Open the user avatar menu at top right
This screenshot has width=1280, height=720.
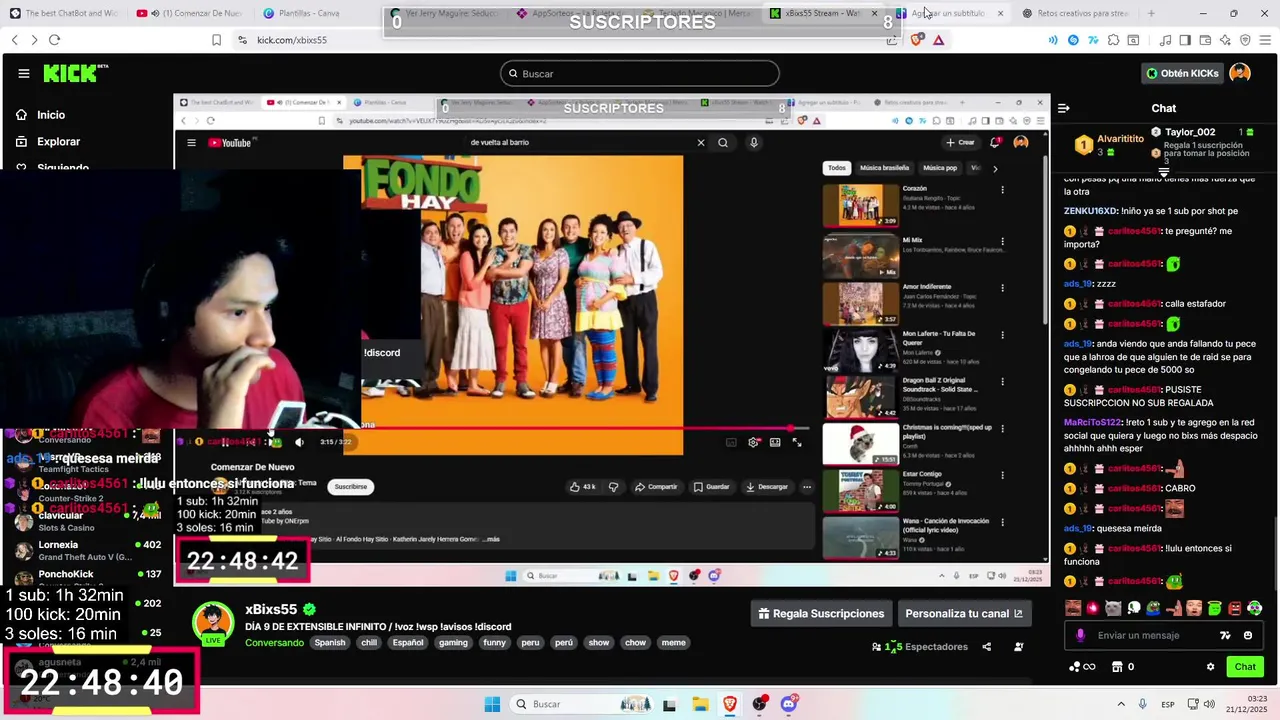1240,73
